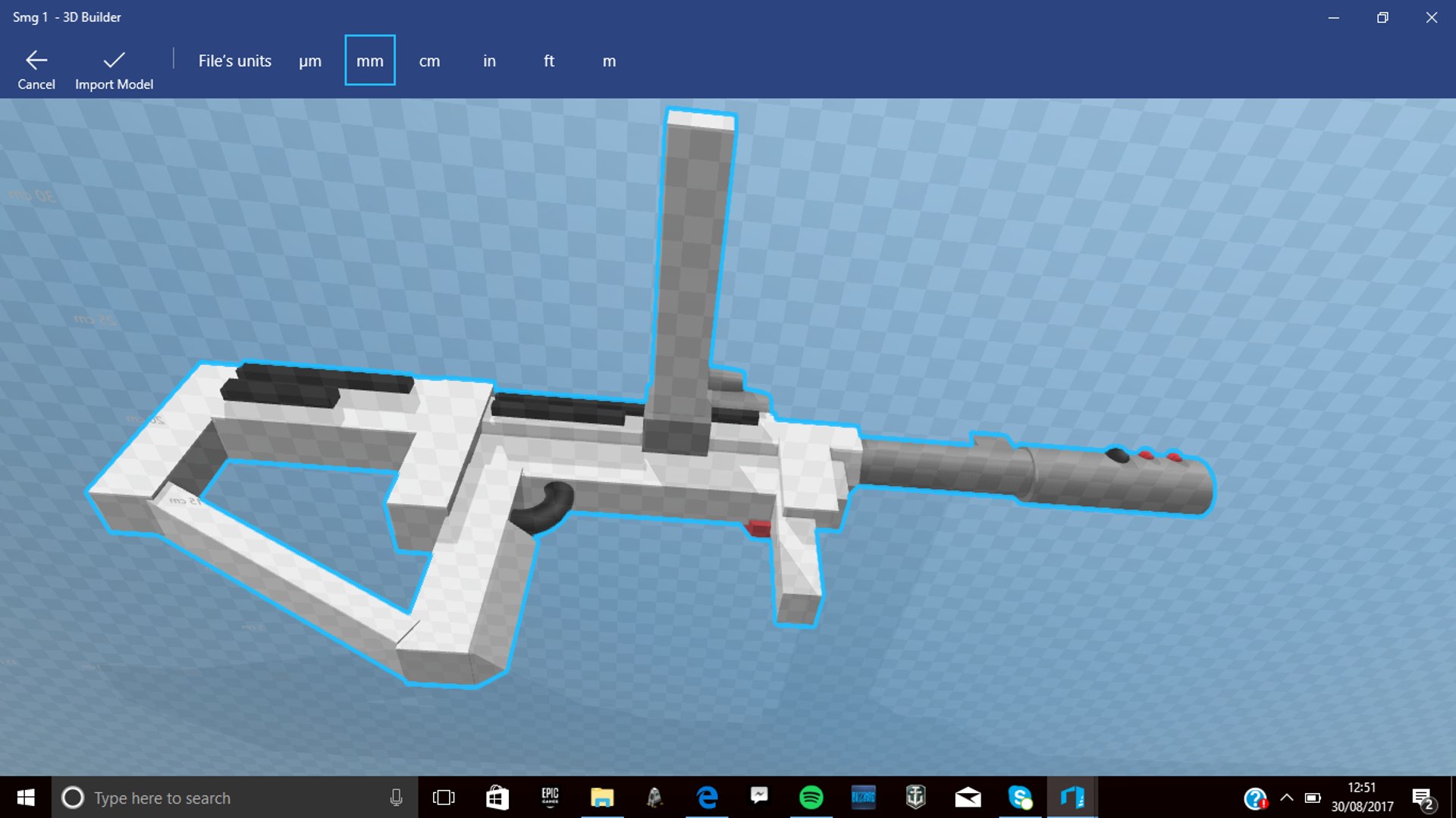Open the Epic Games launcher

[x=550, y=798]
